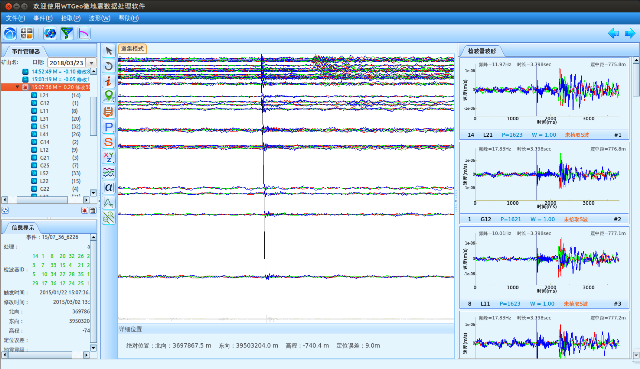Viewport: 640px width, 369px height.
Task: Collapse the highlighted 15:07:36 event node
Action: (17, 87)
